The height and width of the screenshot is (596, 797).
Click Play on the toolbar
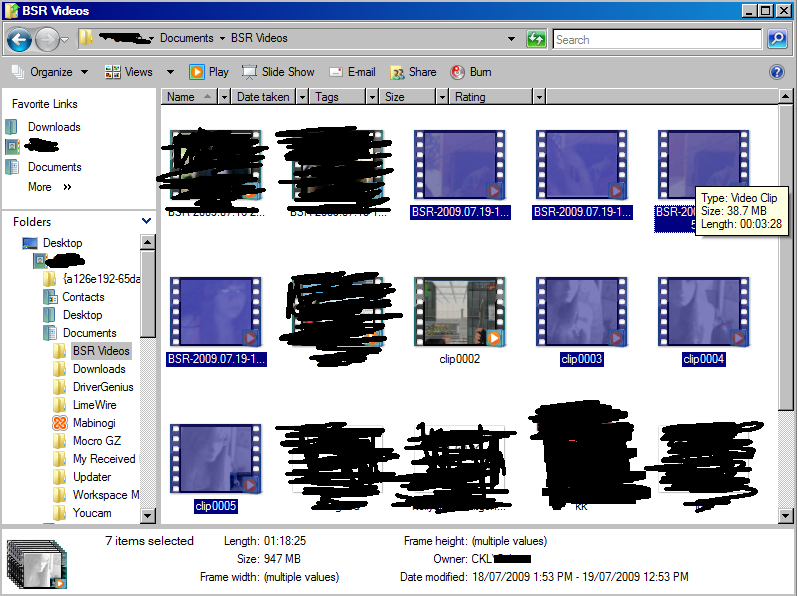pos(209,72)
